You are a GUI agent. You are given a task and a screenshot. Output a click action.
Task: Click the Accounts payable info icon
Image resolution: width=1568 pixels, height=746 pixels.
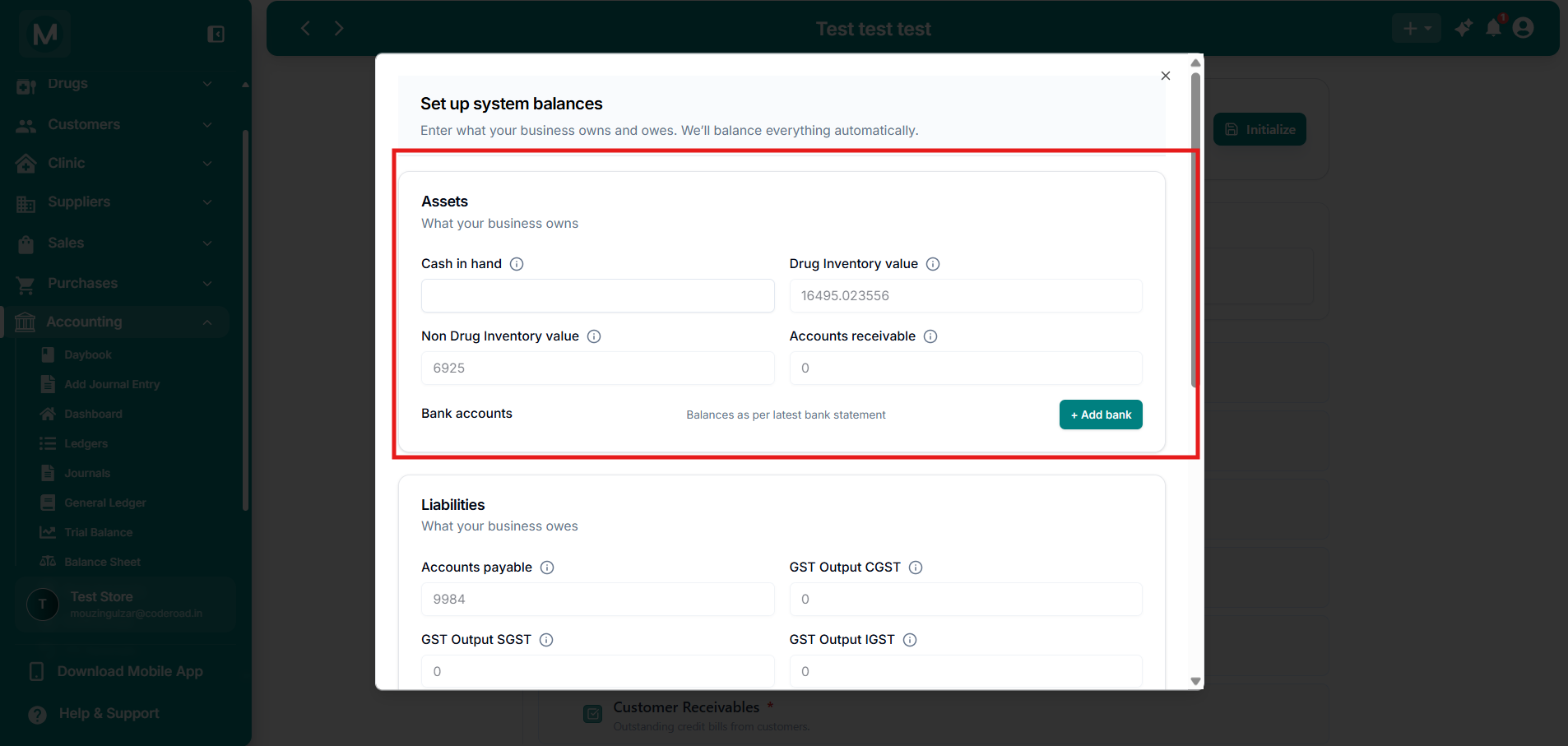[547, 568]
